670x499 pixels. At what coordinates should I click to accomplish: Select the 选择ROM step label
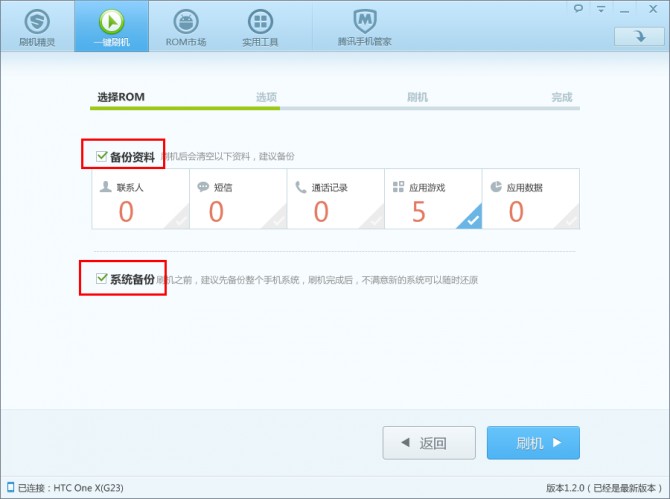tap(121, 97)
